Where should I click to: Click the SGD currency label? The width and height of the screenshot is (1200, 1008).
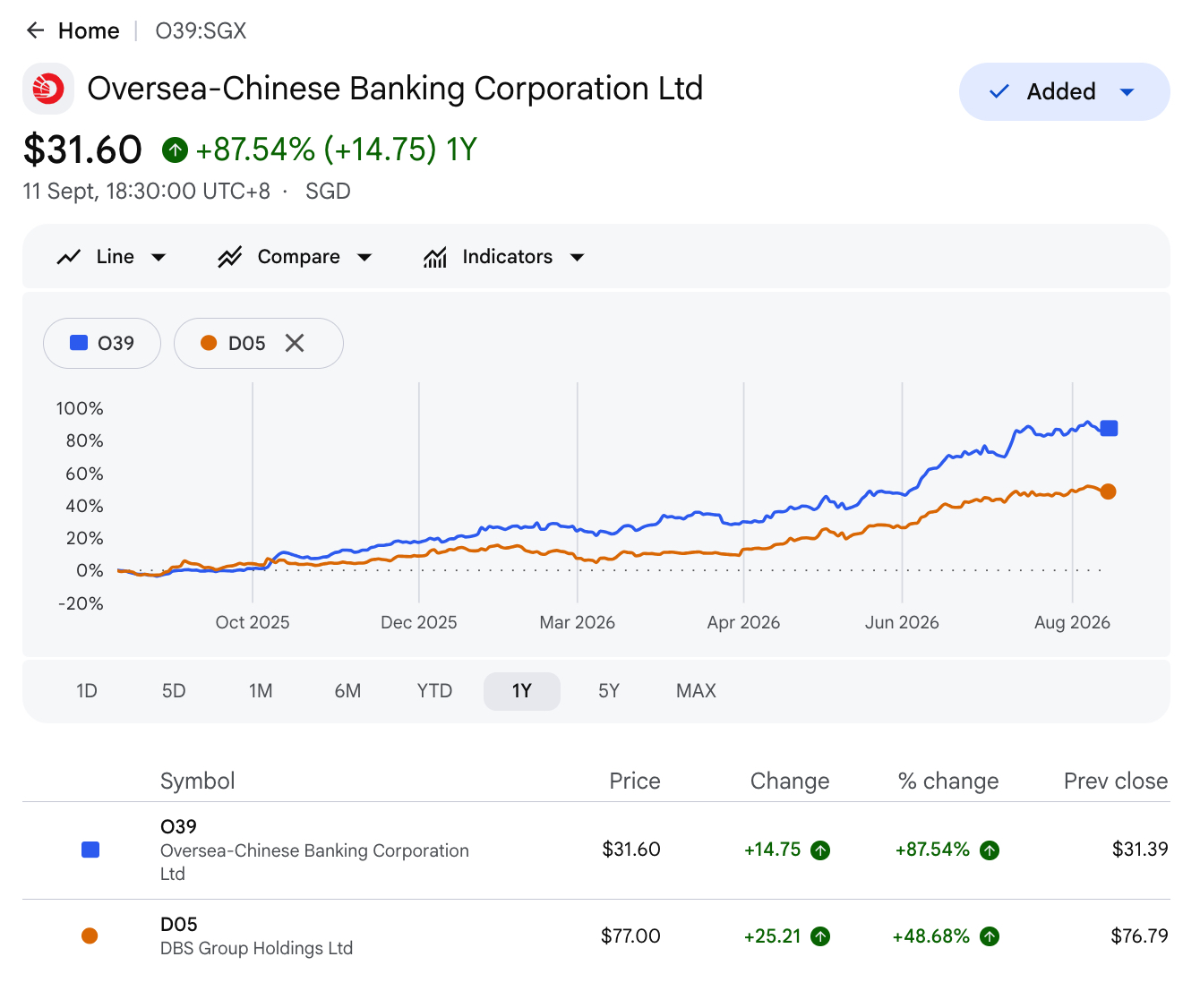(x=328, y=192)
